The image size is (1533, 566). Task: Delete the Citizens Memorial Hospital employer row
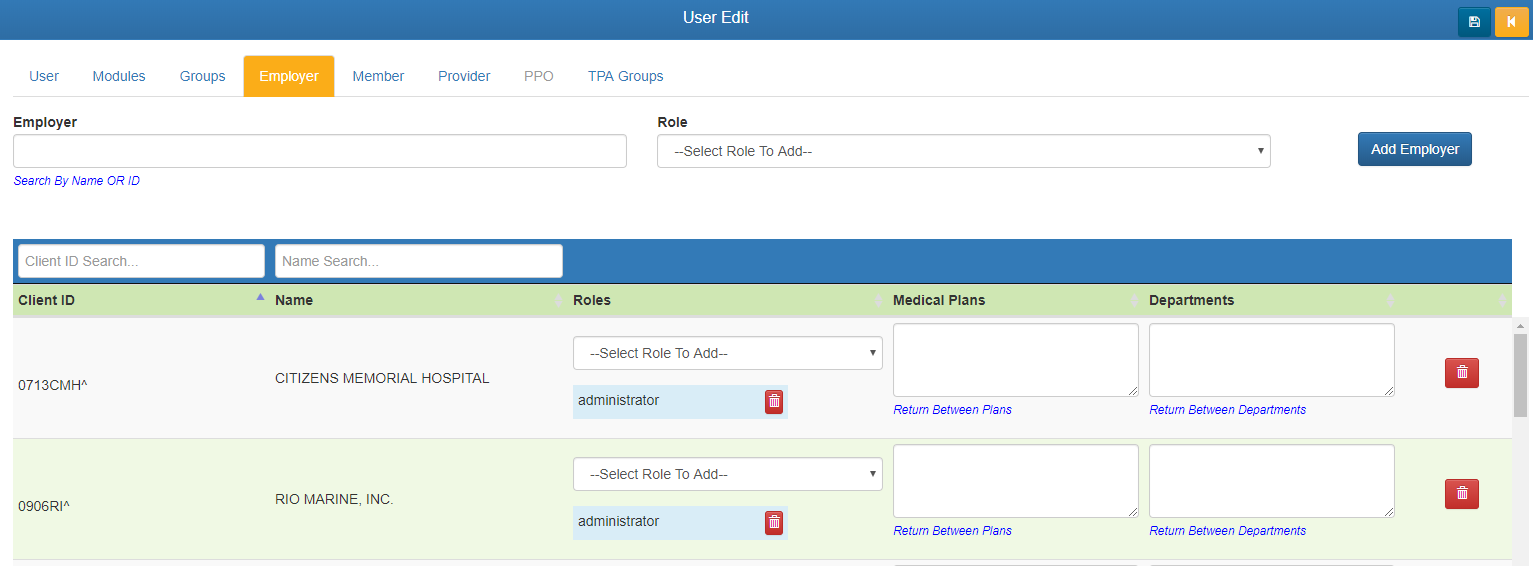click(x=1461, y=373)
